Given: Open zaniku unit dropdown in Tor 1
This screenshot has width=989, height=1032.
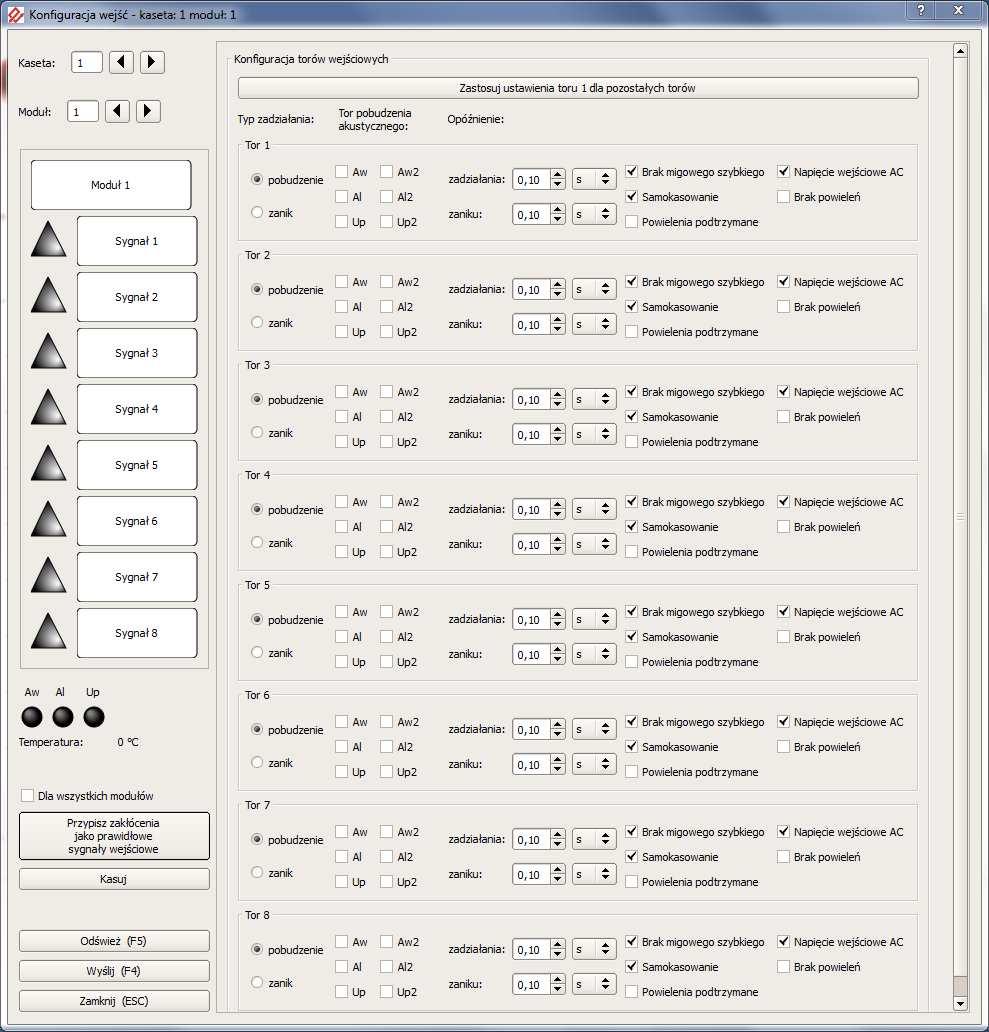Looking at the screenshot, I should pos(594,214).
